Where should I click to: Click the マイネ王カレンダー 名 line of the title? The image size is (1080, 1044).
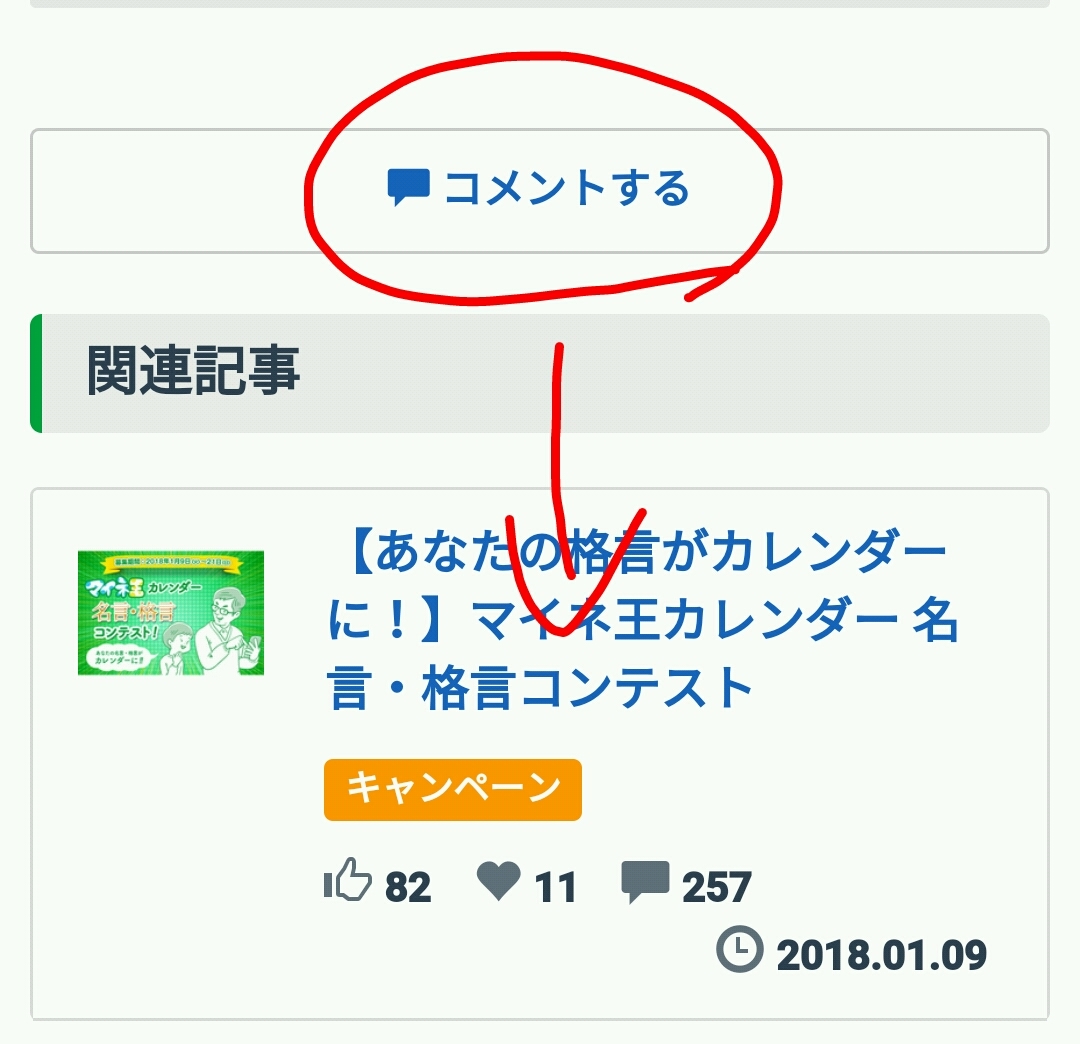click(x=716, y=620)
